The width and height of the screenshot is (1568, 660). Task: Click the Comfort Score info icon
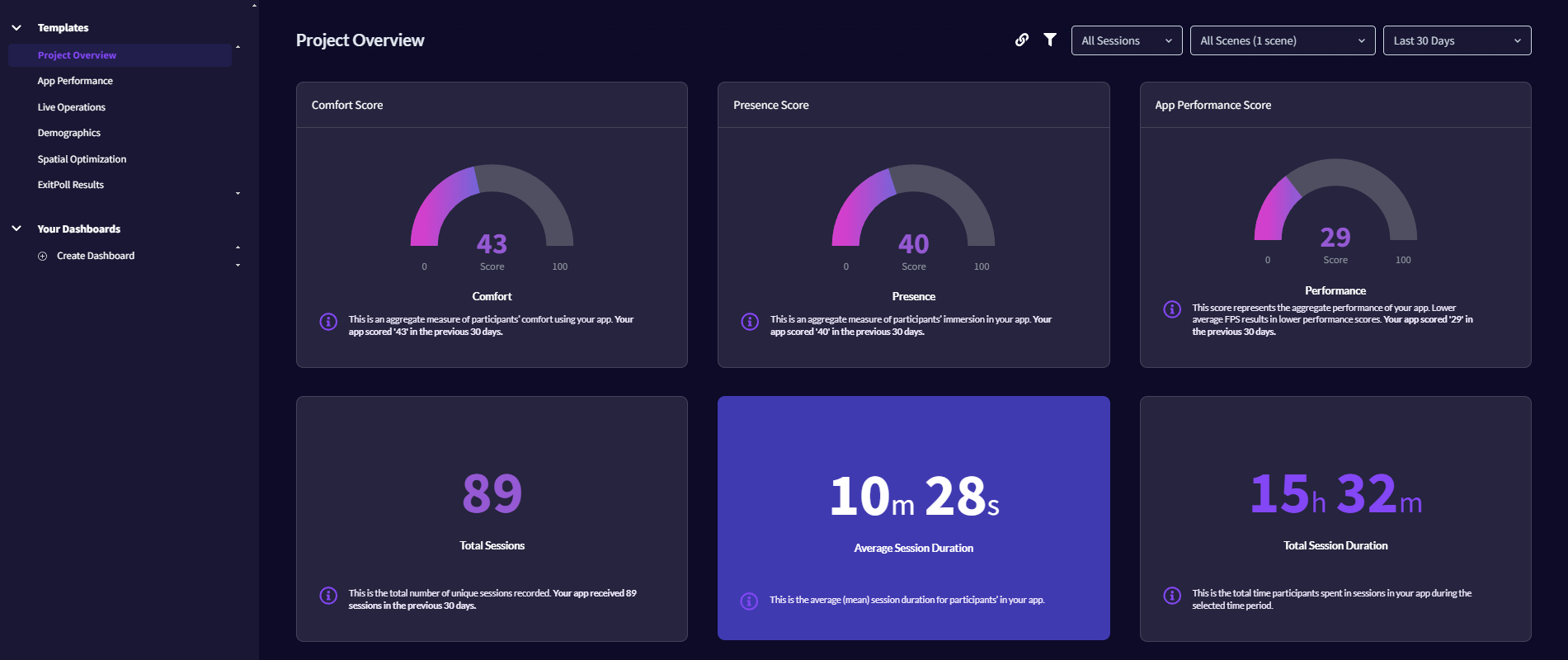click(x=328, y=322)
